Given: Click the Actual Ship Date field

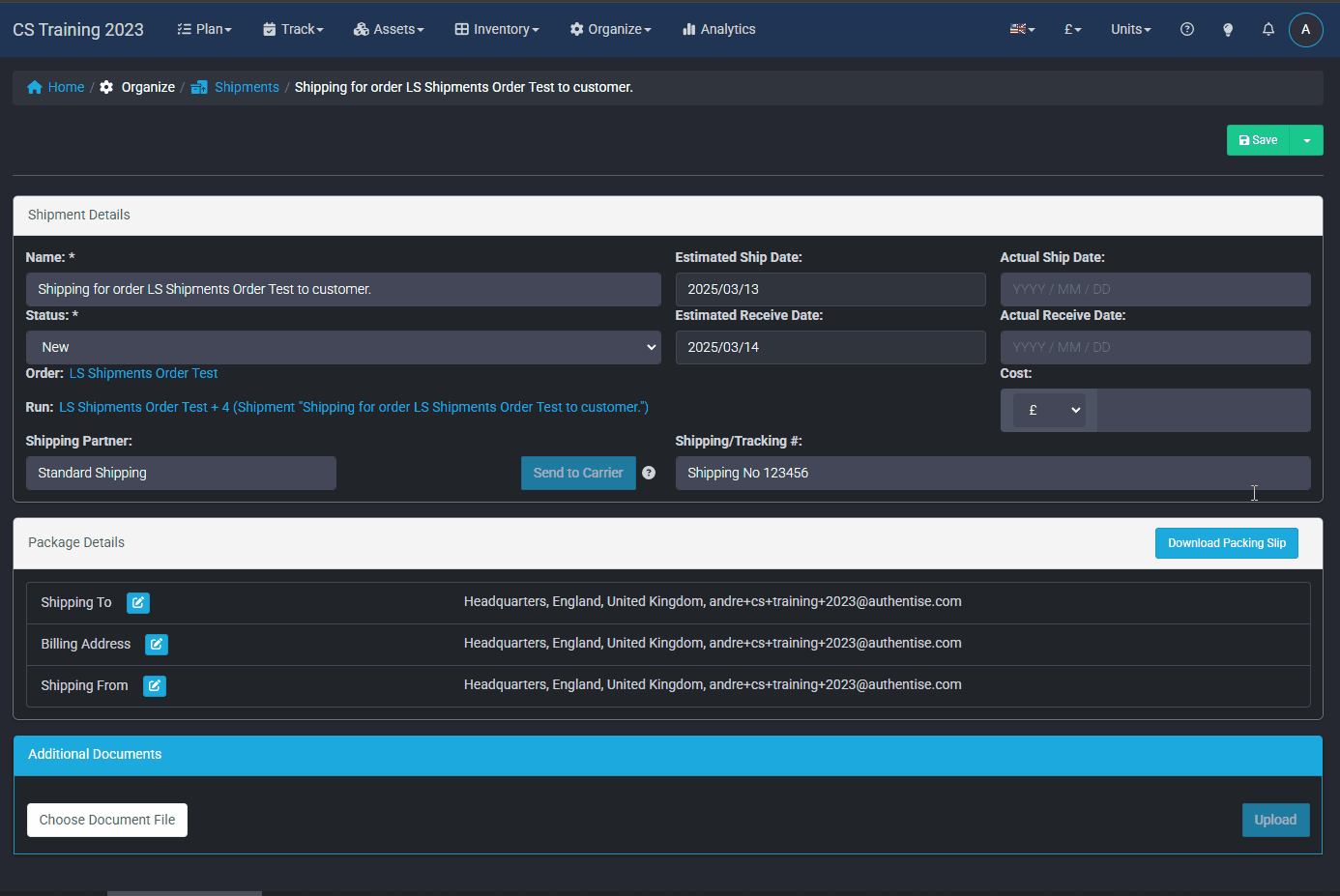Looking at the screenshot, I should point(1154,290).
